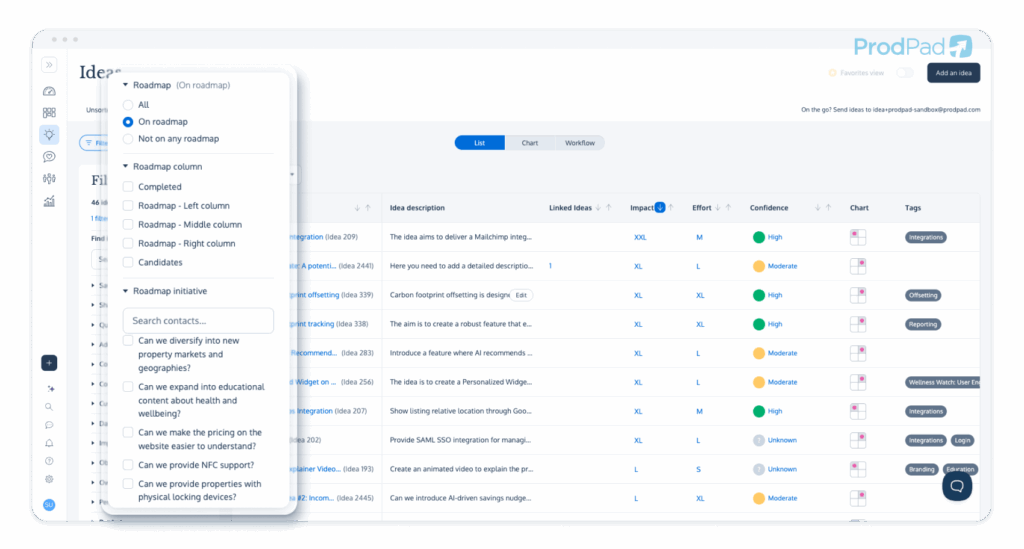Open the settings gear icon in the sidebar
Image resolution: width=1024 pixels, height=549 pixels.
coord(49,479)
